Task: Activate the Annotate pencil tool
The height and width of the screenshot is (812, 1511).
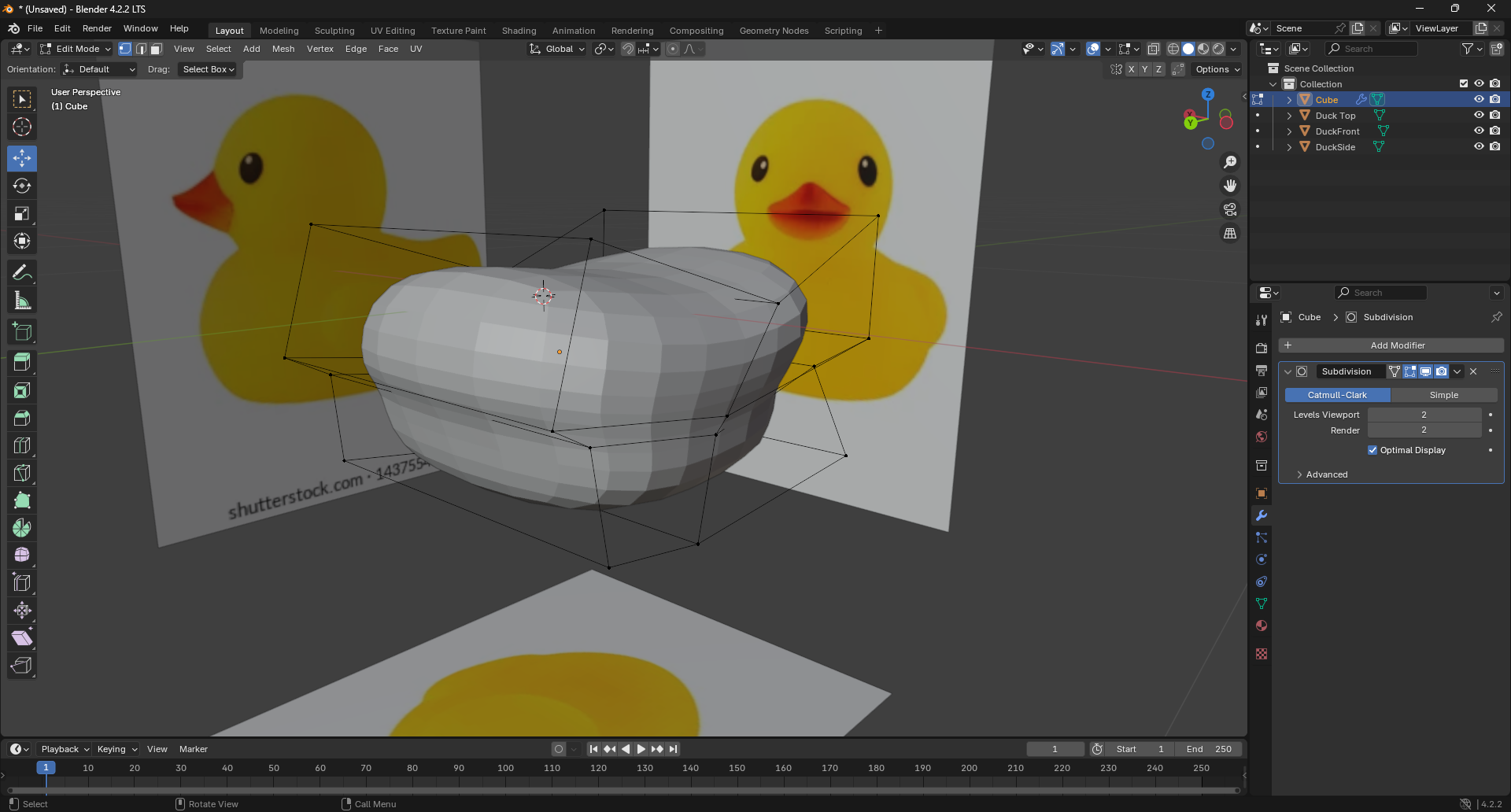Action: click(x=22, y=273)
